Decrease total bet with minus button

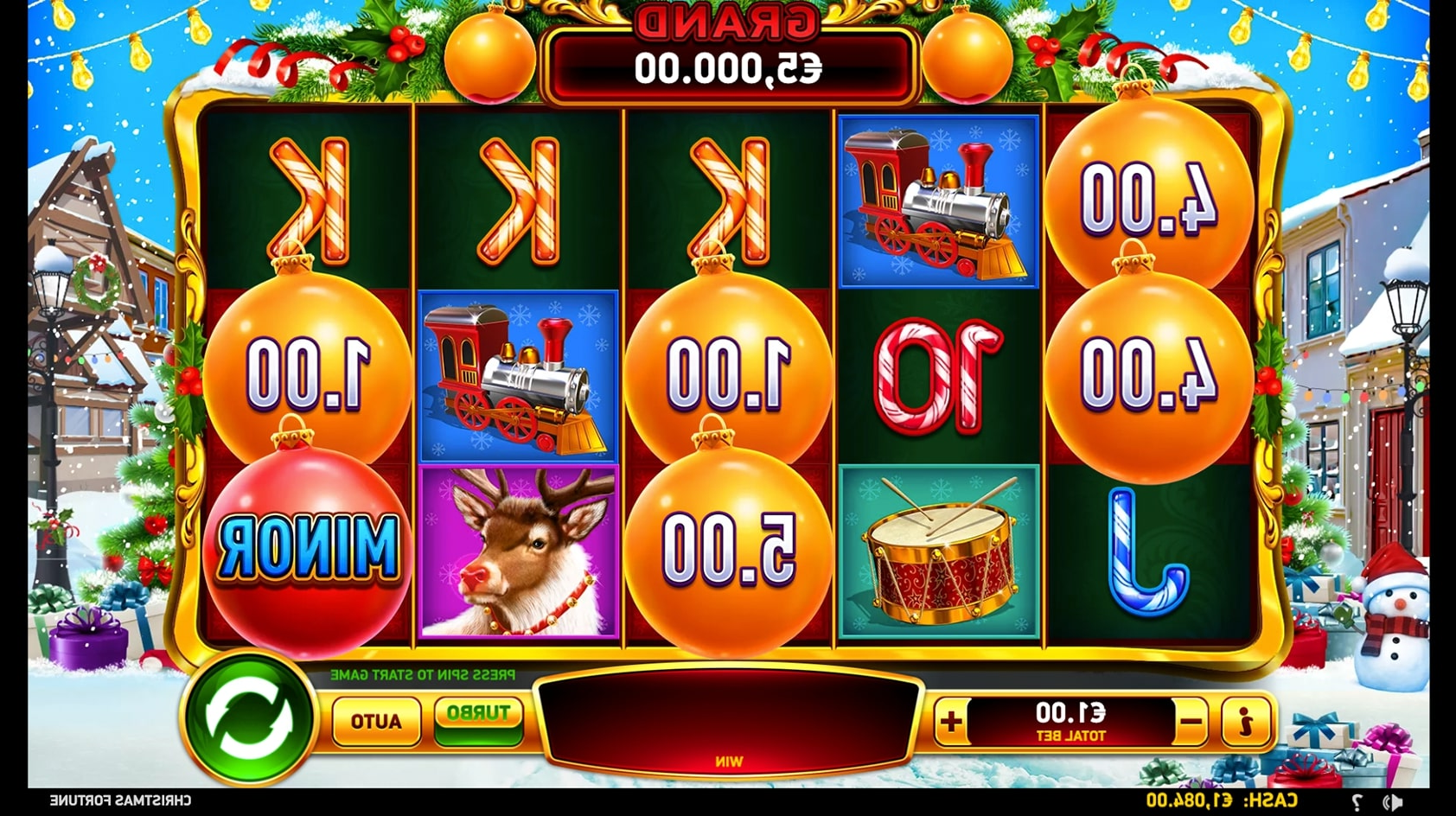click(x=1191, y=721)
